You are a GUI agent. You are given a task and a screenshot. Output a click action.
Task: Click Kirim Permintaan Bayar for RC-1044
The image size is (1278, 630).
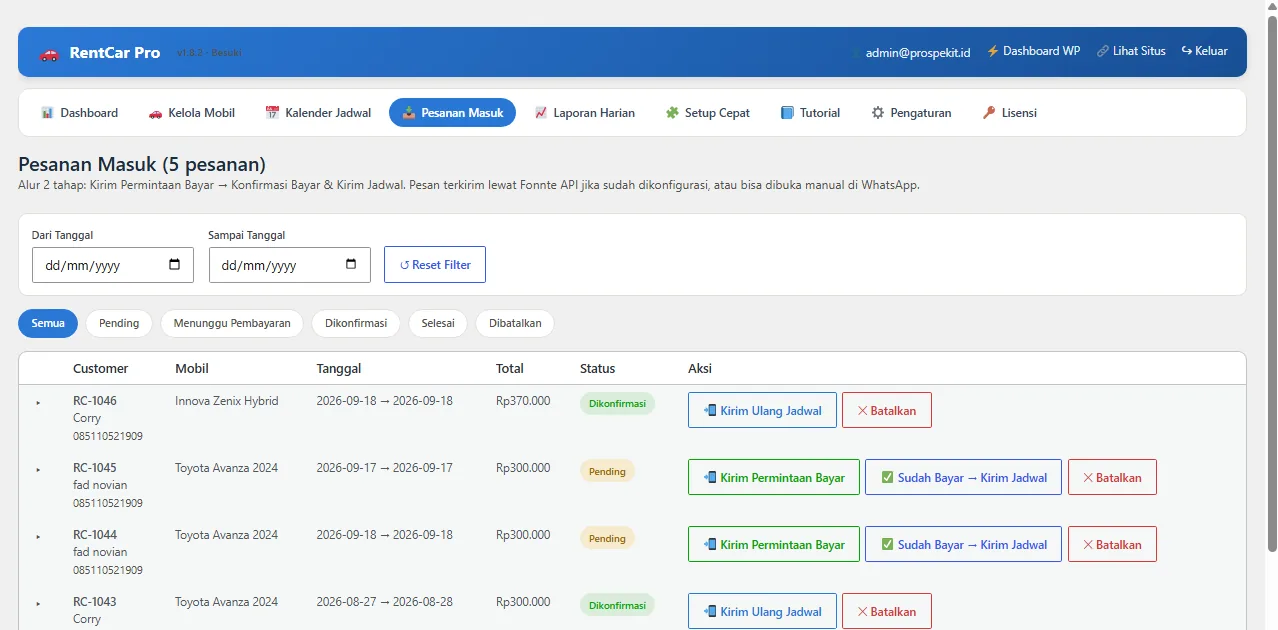pyautogui.click(x=774, y=544)
